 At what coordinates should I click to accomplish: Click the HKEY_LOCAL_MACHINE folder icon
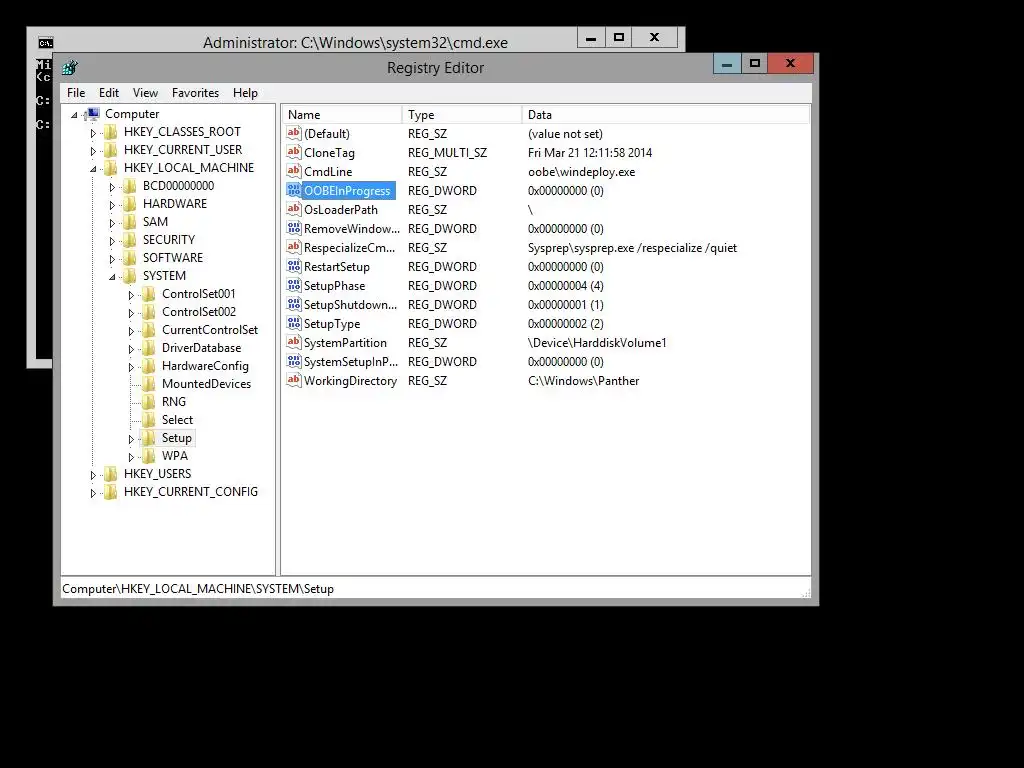pyautogui.click(x=111, y=168)
